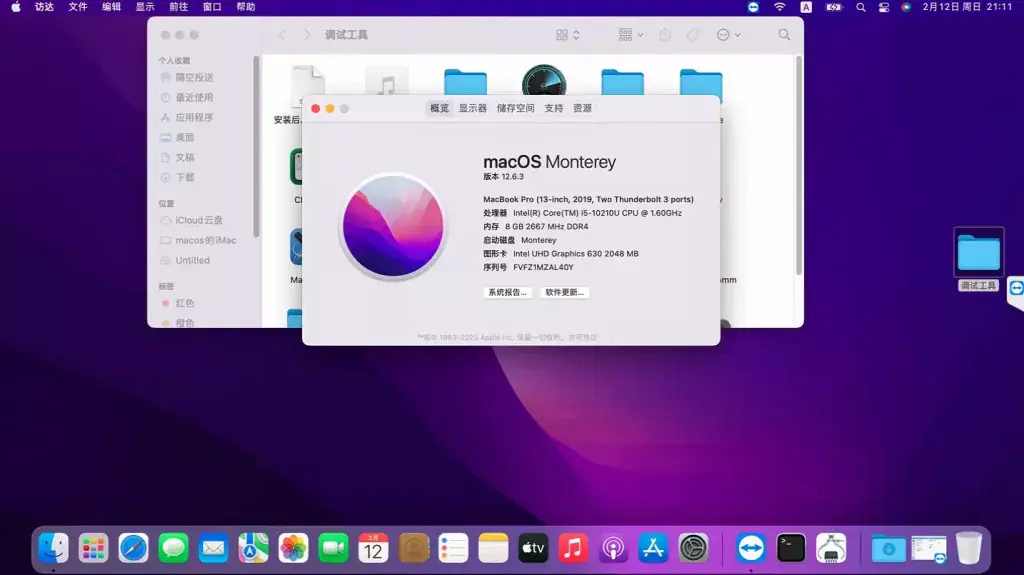Open the 编辑 menu
The width and height of the screenshot is (1024, 575).
[x=112, y=7]
